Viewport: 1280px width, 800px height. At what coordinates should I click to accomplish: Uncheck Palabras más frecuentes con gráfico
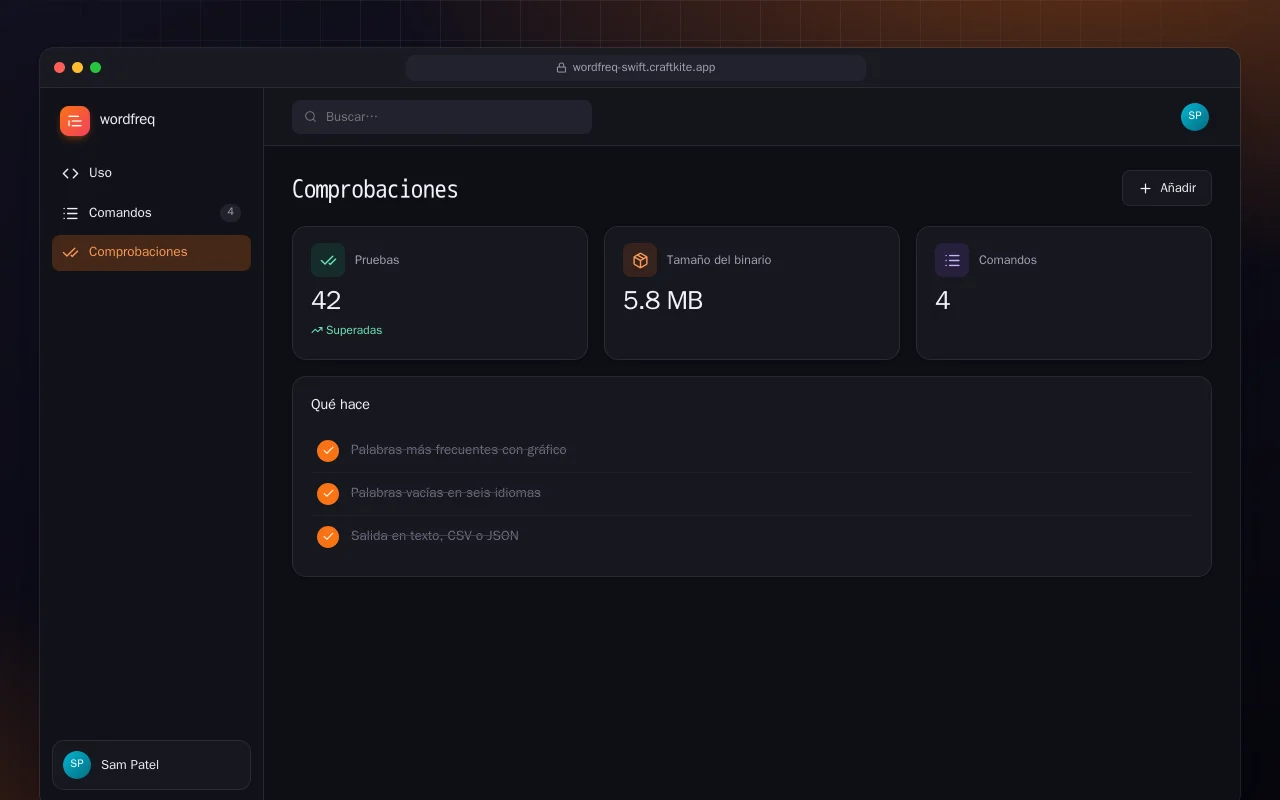(328, 451)
